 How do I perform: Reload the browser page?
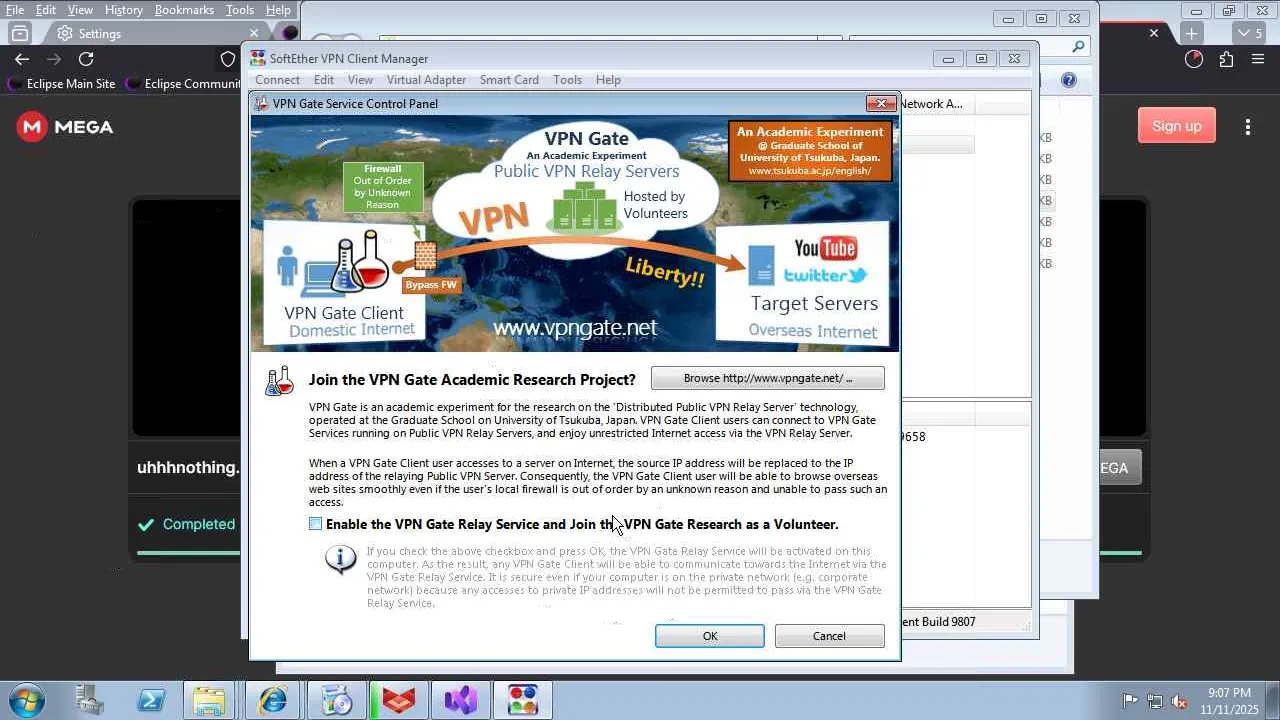86,59
